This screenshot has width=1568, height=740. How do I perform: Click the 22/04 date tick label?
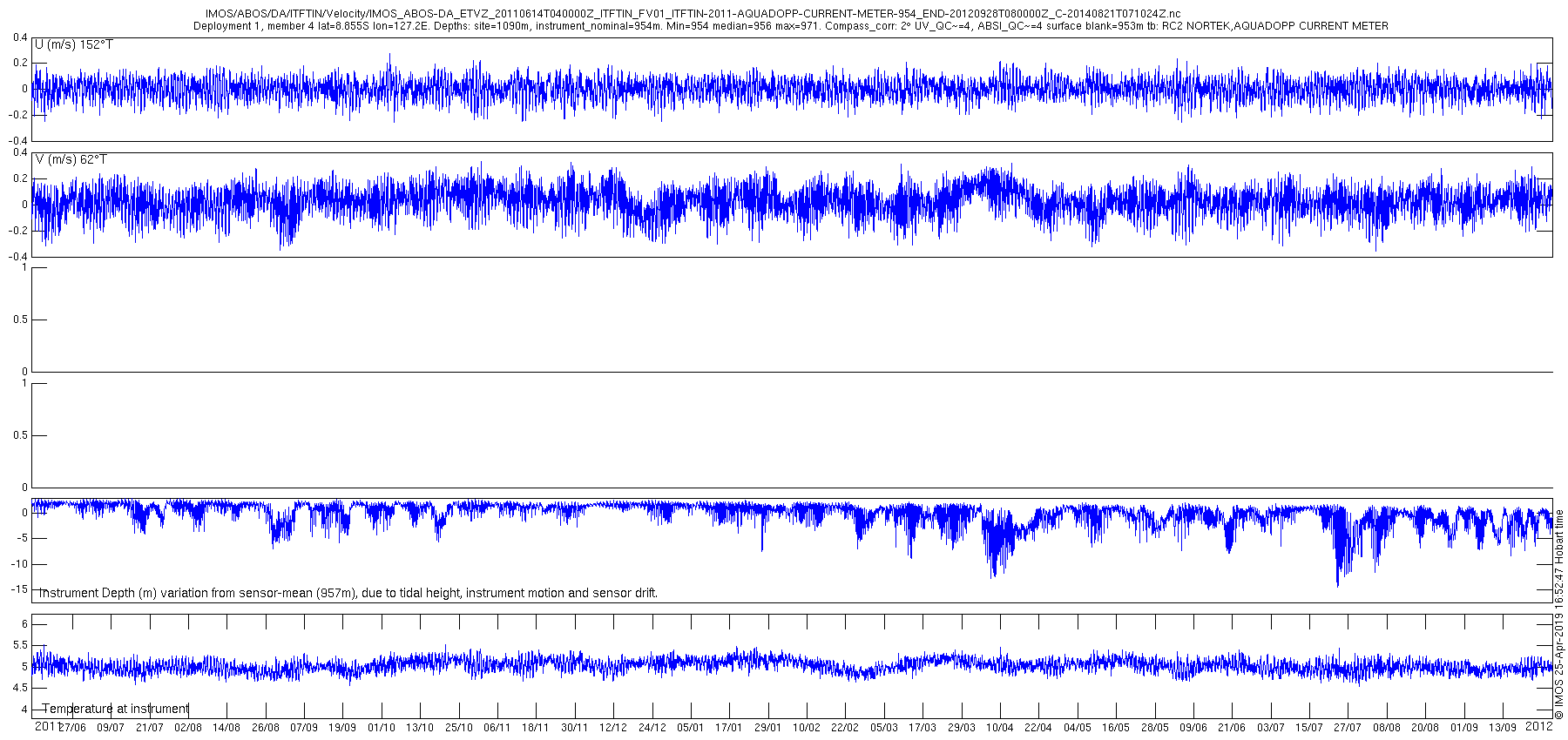(x=1038, y=728)
